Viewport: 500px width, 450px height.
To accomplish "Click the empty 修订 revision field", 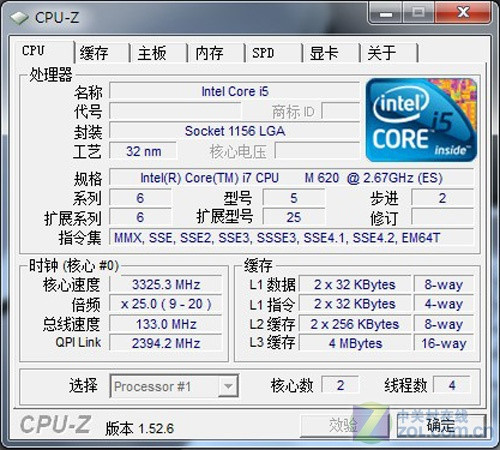I will click(443, 217).
